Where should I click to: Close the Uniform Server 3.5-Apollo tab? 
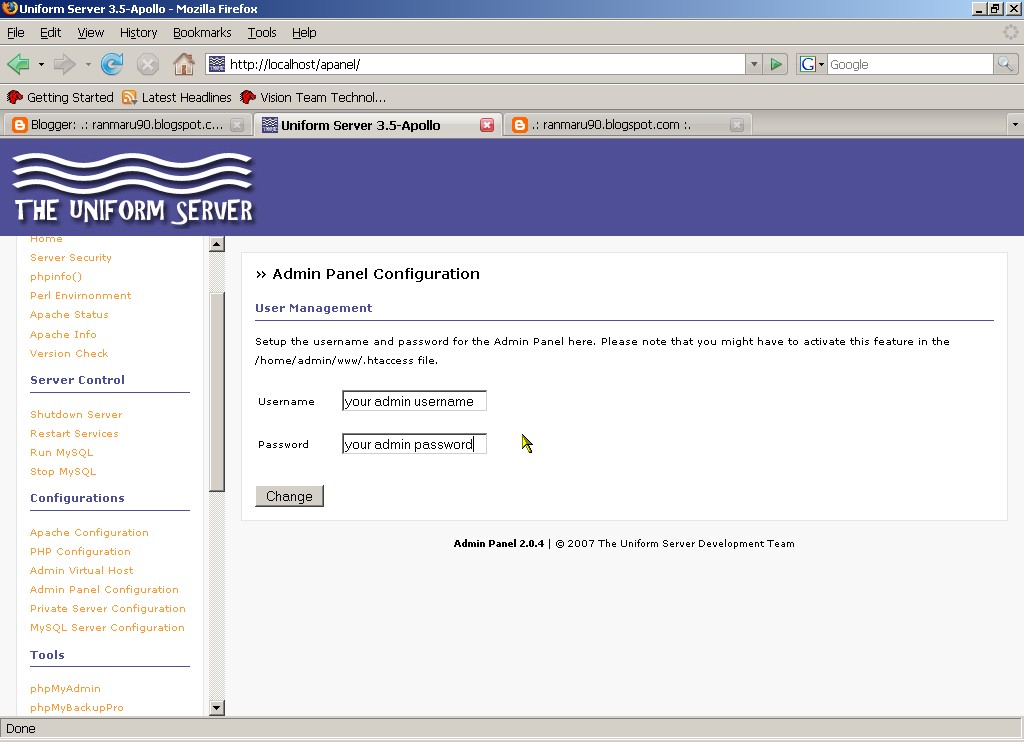point(487,125)
